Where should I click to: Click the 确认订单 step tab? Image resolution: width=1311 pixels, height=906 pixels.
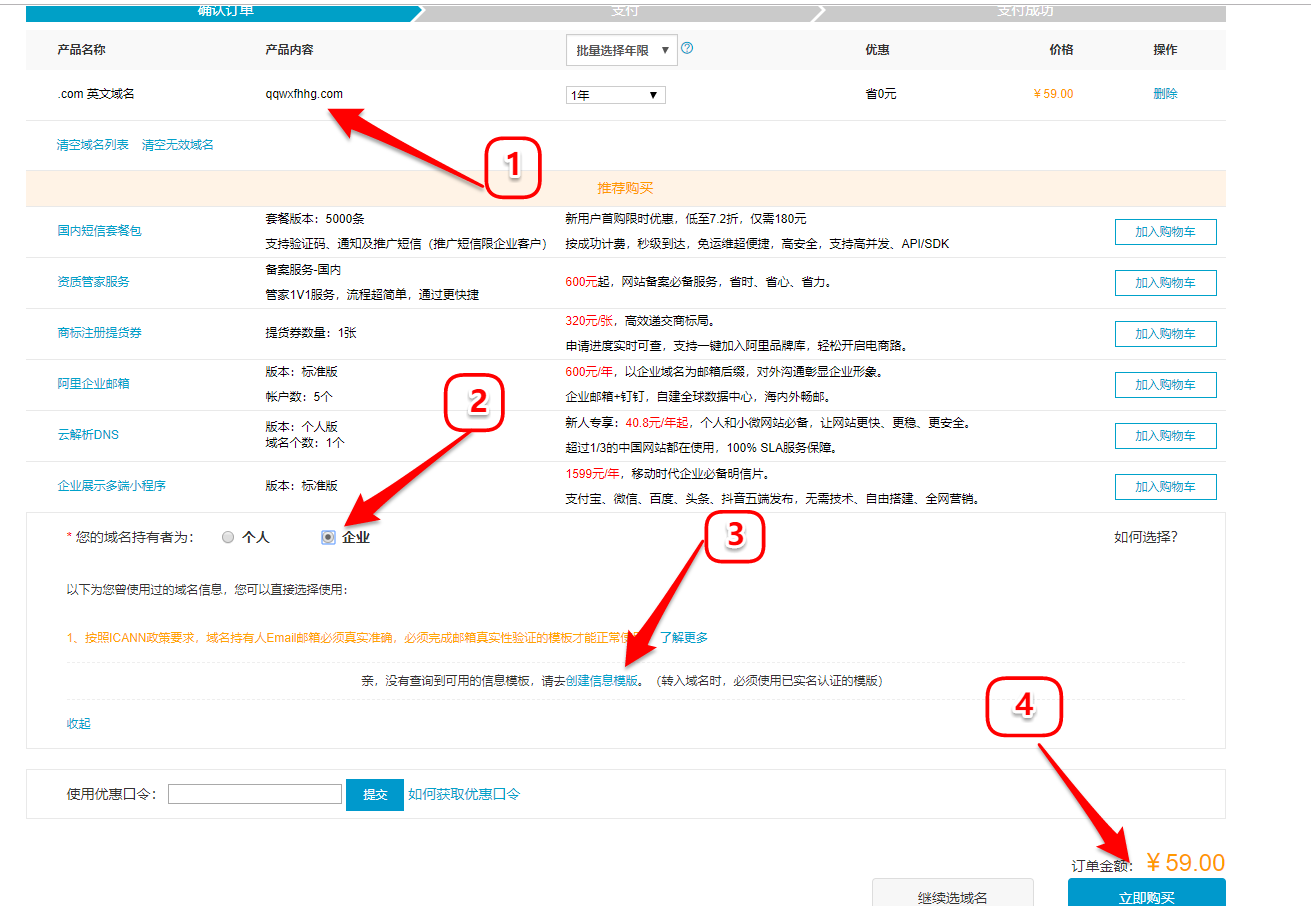[226, 12]
